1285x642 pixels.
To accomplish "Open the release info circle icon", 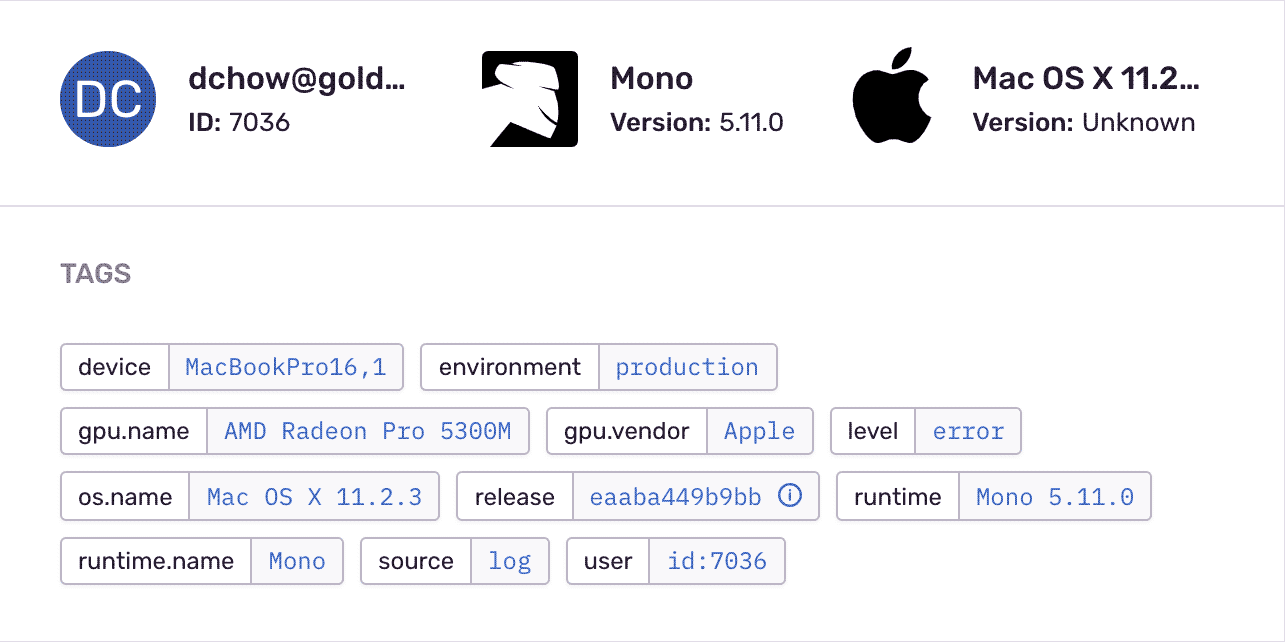I will click(790, 496).
